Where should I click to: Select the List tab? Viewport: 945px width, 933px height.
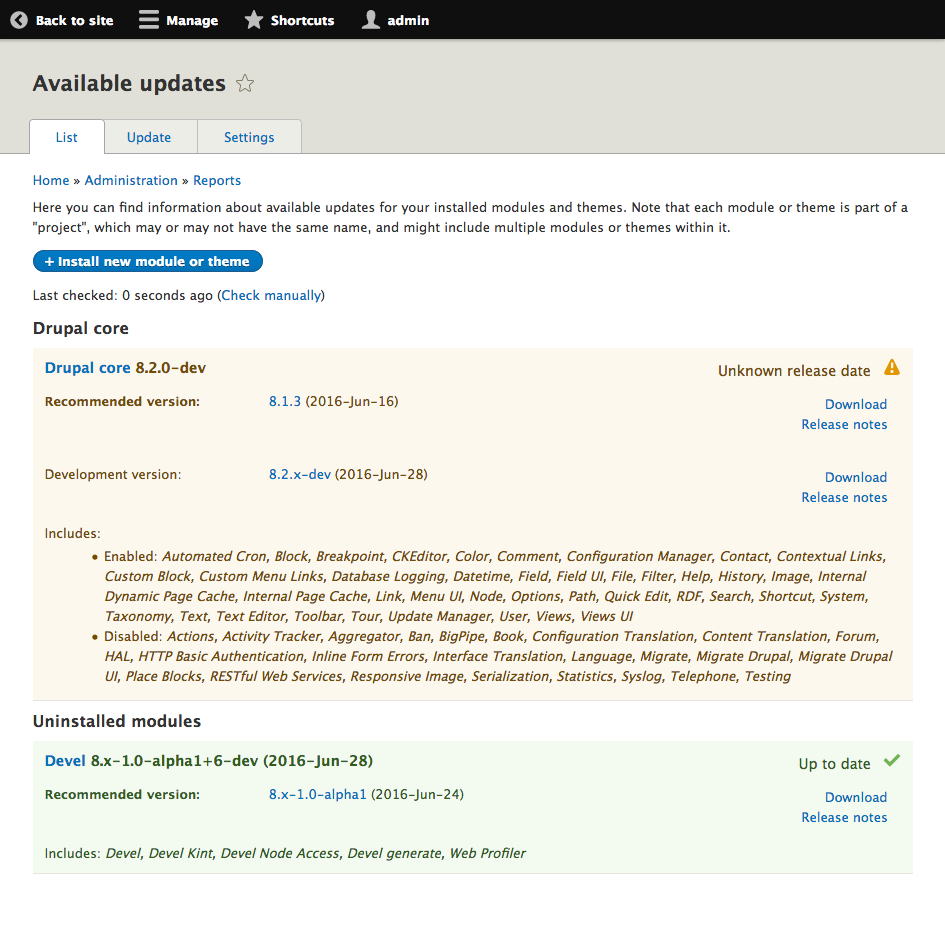66,137
